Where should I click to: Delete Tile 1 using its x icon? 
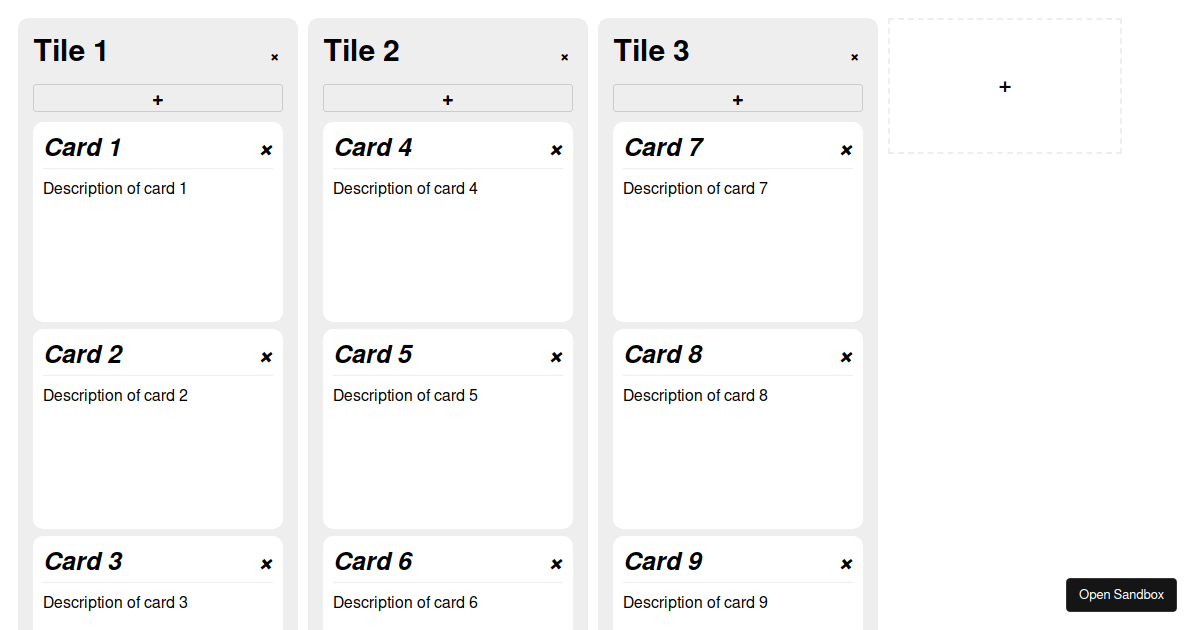pyautogui.click(x=275, y=57)
